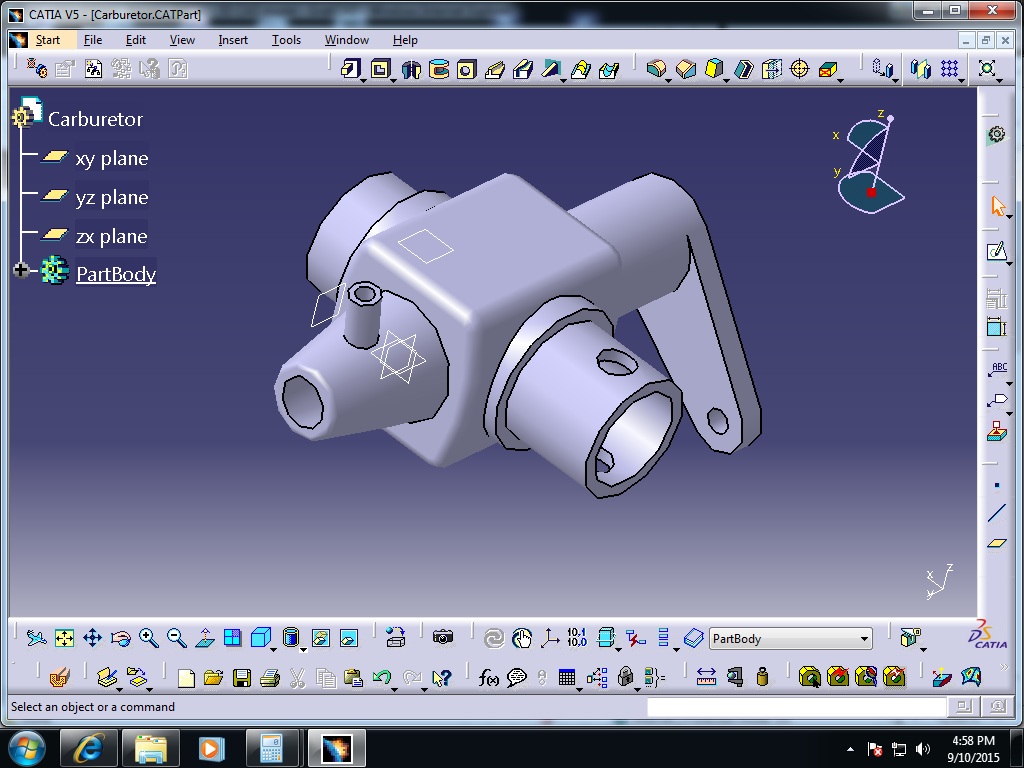Screen dimensions: 1024x768
Task: Click the PartBody tree label
Action: pos(116,274)
